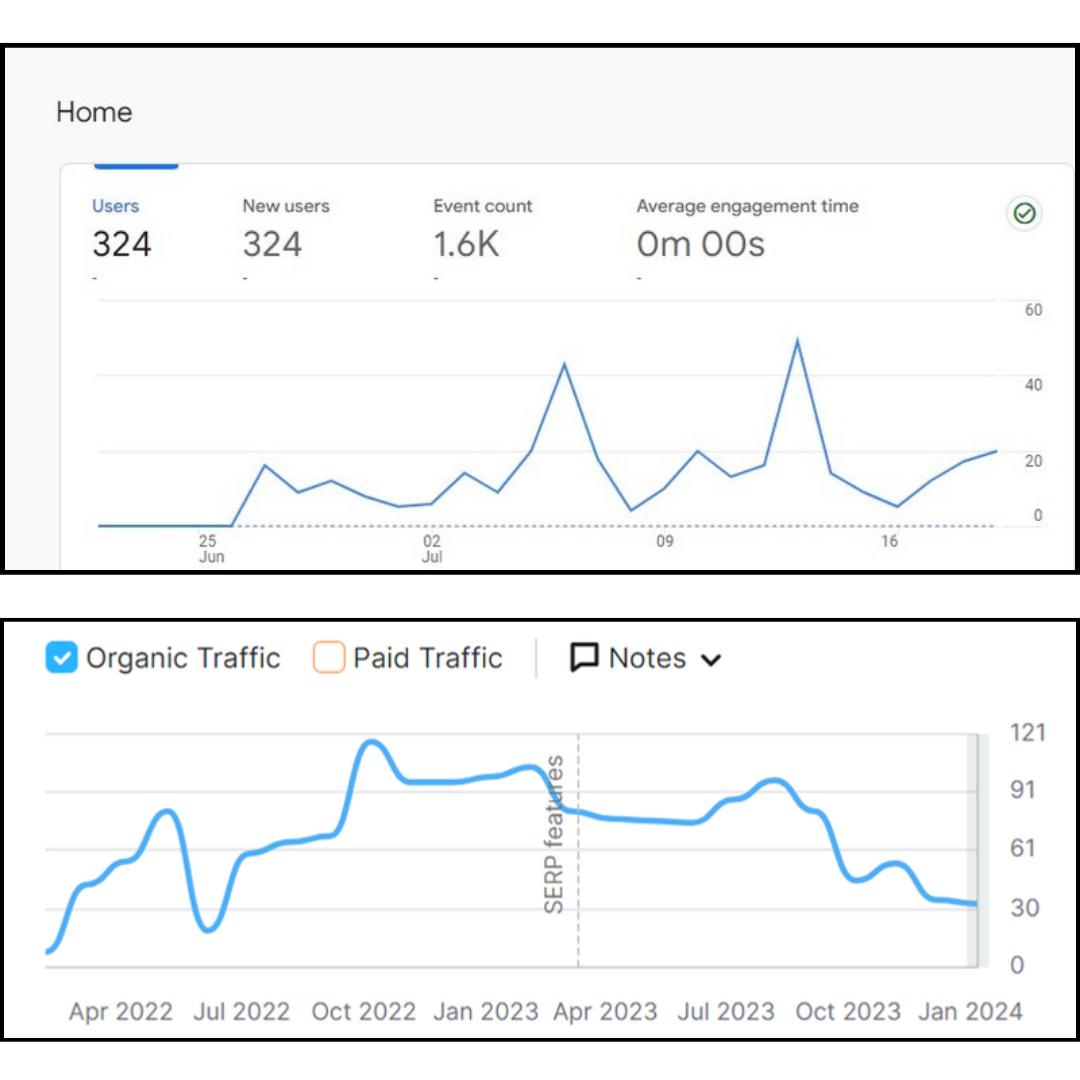Click the Paid Traffic label text
Viewport: 1080px width, 1080px height.
(428, 658)
